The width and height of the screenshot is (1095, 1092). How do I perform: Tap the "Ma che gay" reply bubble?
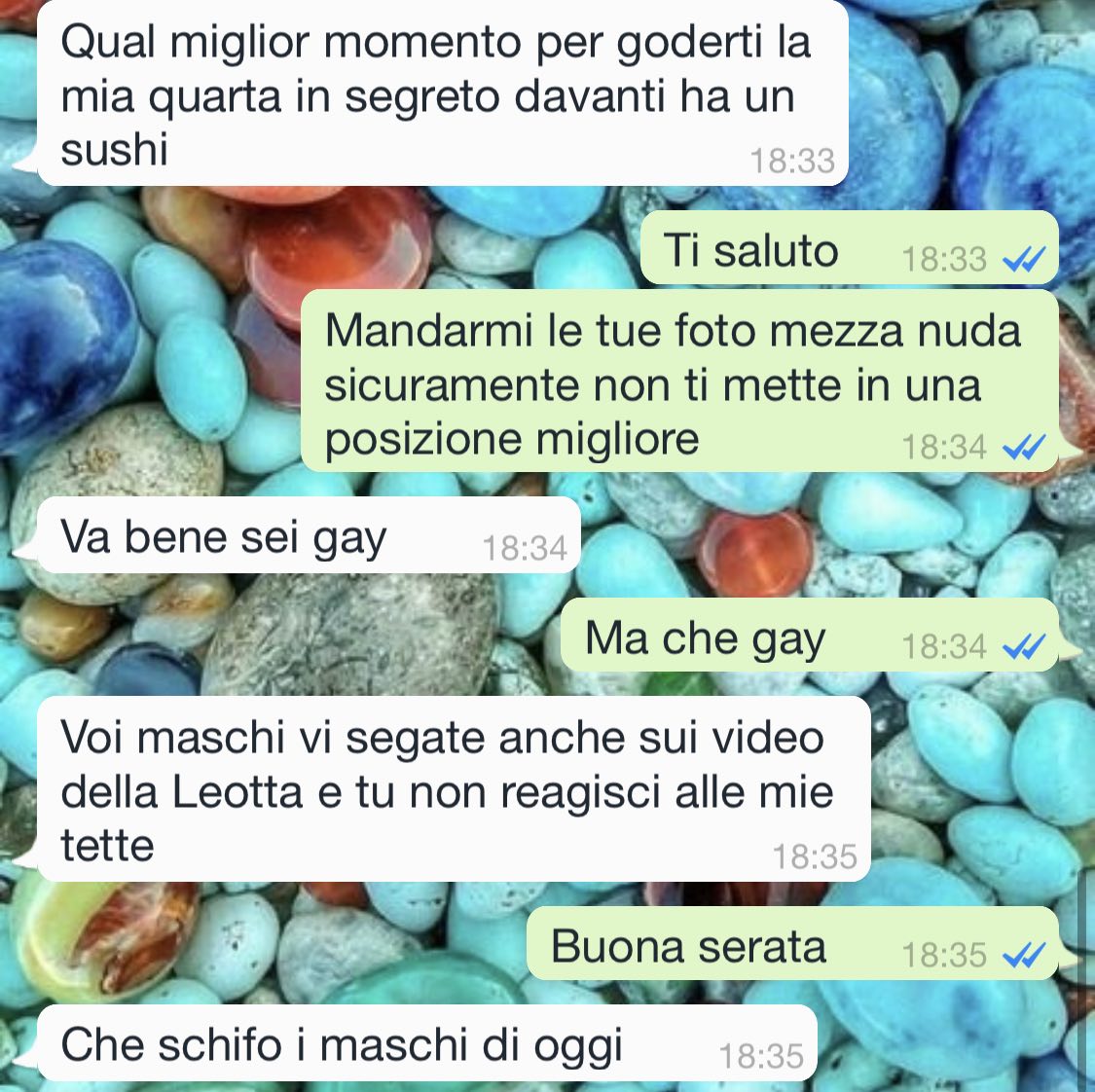(810, 636)
